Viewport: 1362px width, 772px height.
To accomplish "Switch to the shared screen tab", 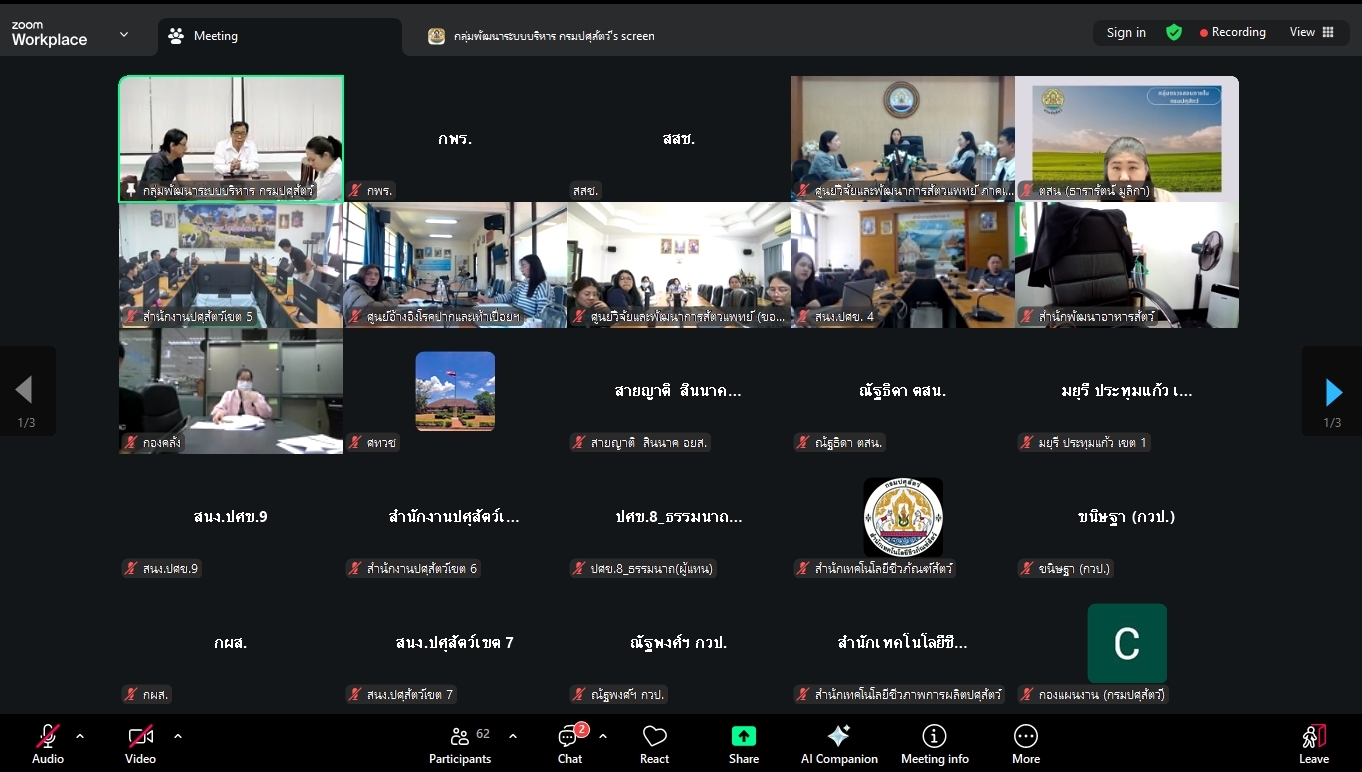I will pyautogui.click(x=542, y=36).
